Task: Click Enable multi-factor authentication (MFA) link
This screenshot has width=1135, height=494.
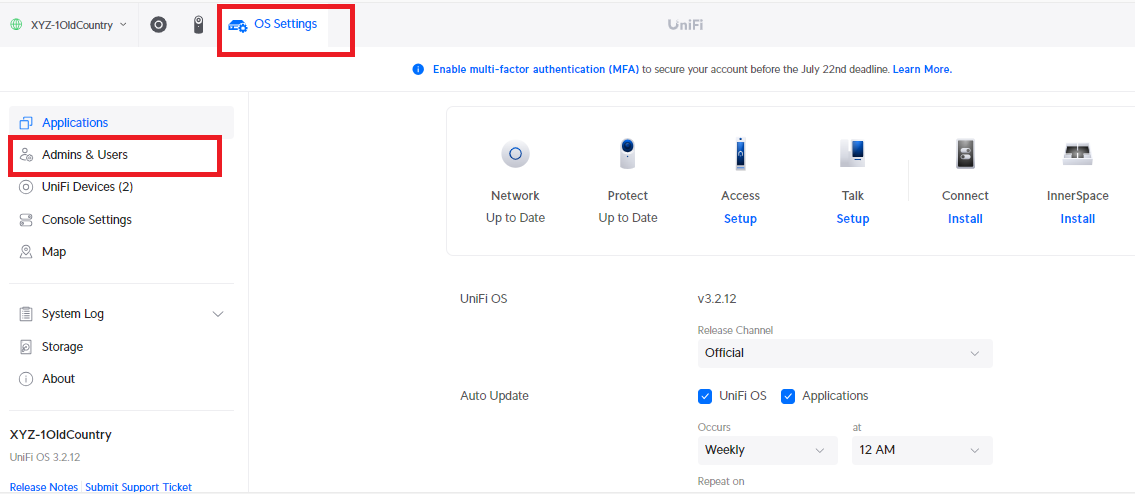Action: tap(536, 70)
